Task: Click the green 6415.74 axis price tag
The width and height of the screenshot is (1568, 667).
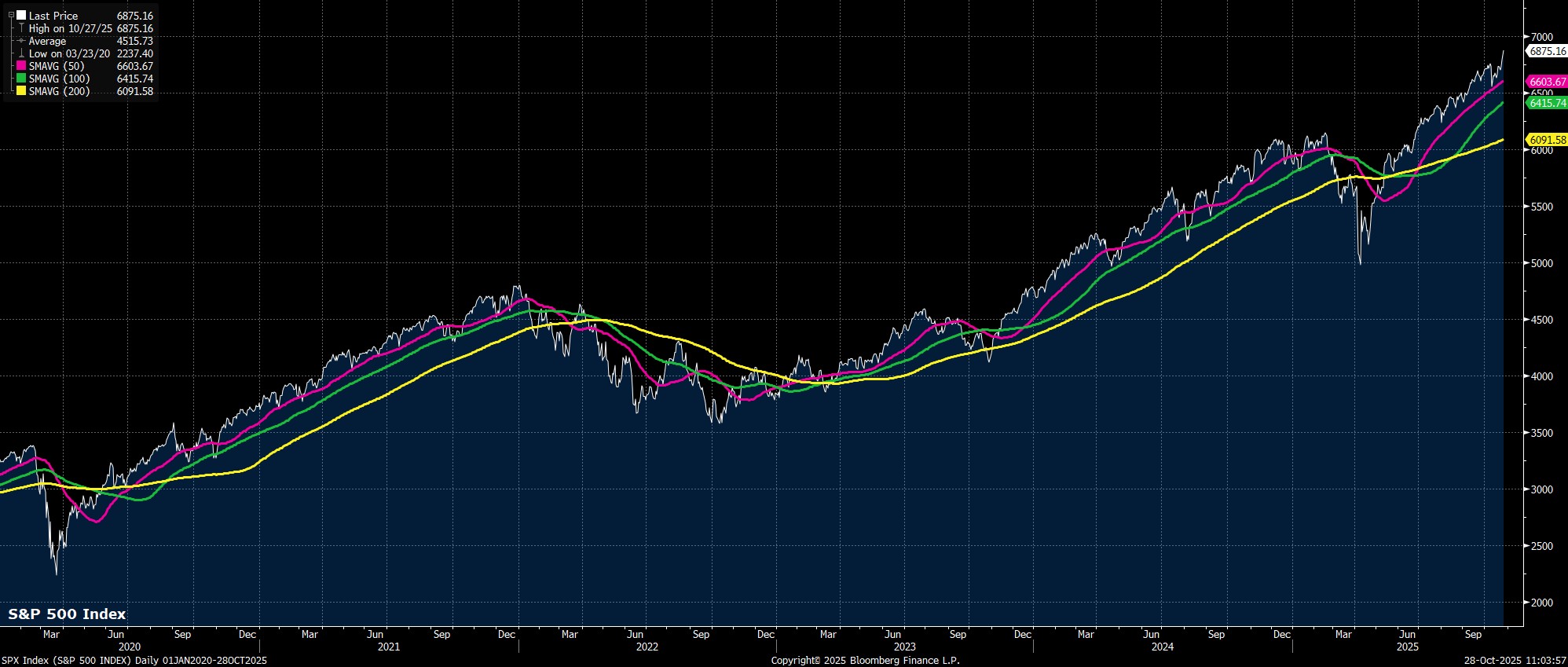Action: (1547, 103)
